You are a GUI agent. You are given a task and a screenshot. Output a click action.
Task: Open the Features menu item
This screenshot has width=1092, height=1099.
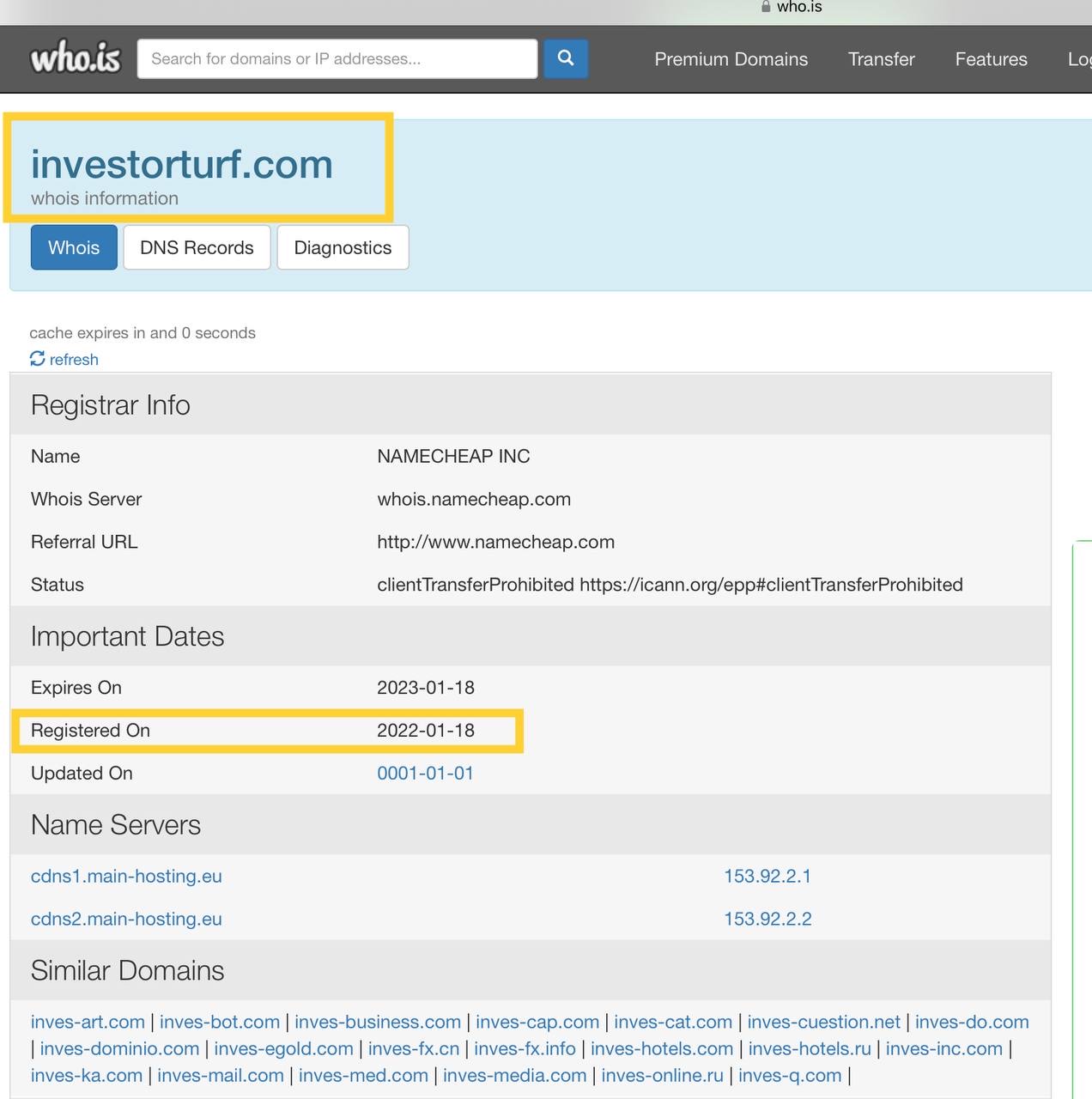click(x=991, y=59)
